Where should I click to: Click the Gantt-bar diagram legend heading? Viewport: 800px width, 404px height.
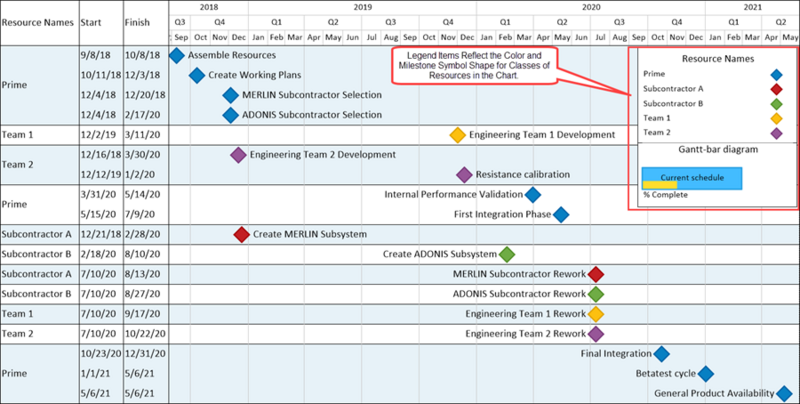tap(718, 149)
